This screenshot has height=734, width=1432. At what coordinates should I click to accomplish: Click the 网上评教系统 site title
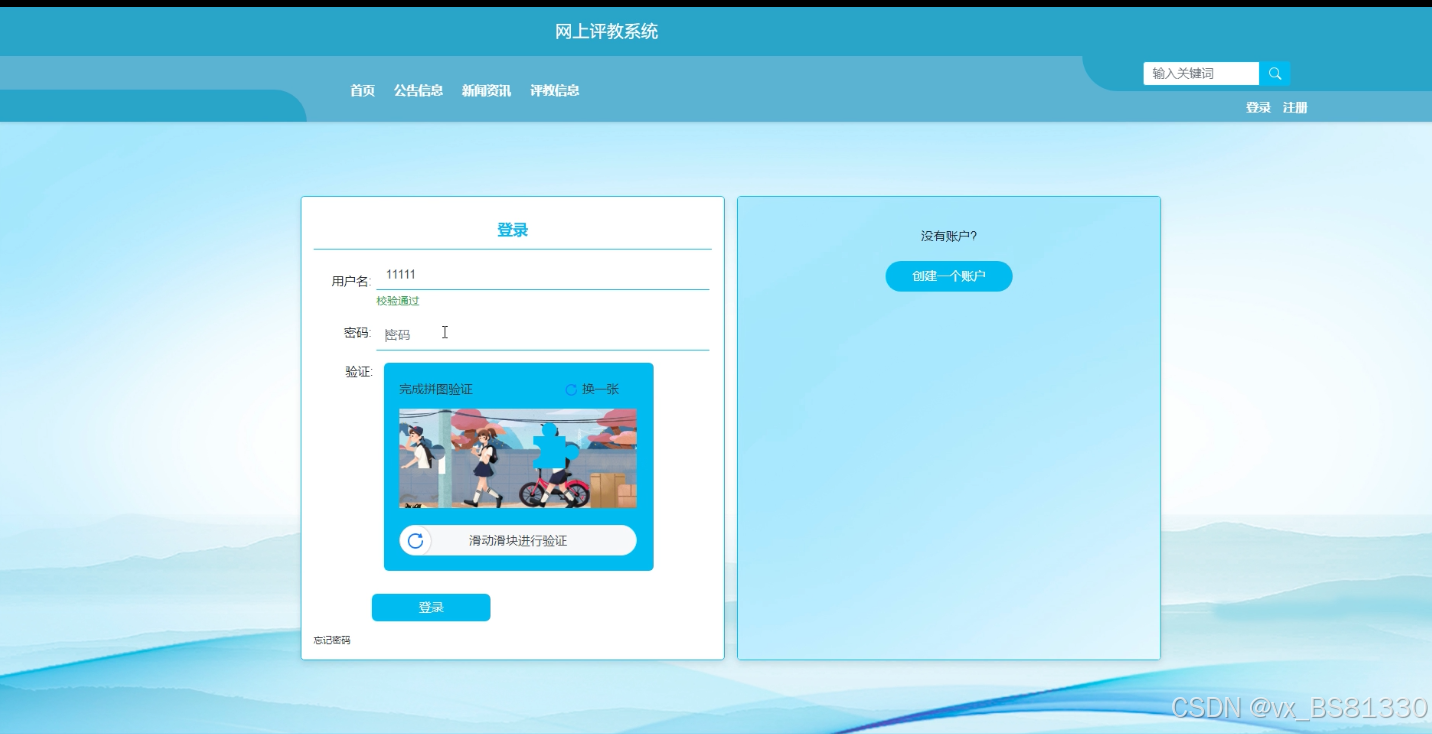click(607, 32)
